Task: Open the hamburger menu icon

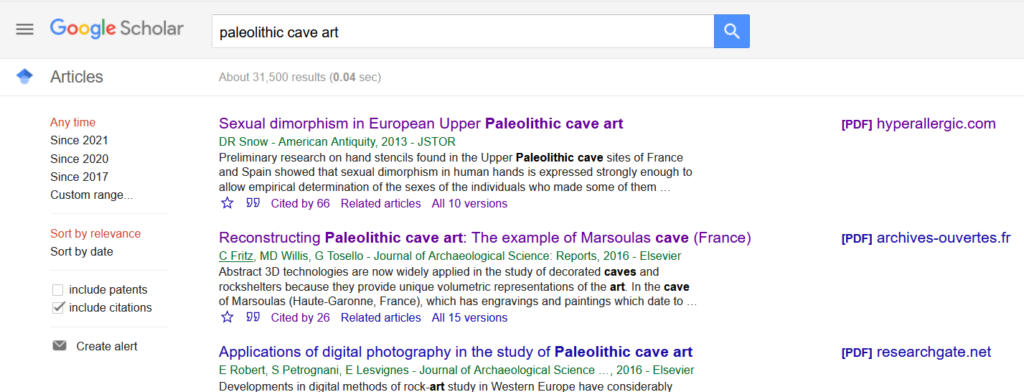Action: click(x=25, y=30)
